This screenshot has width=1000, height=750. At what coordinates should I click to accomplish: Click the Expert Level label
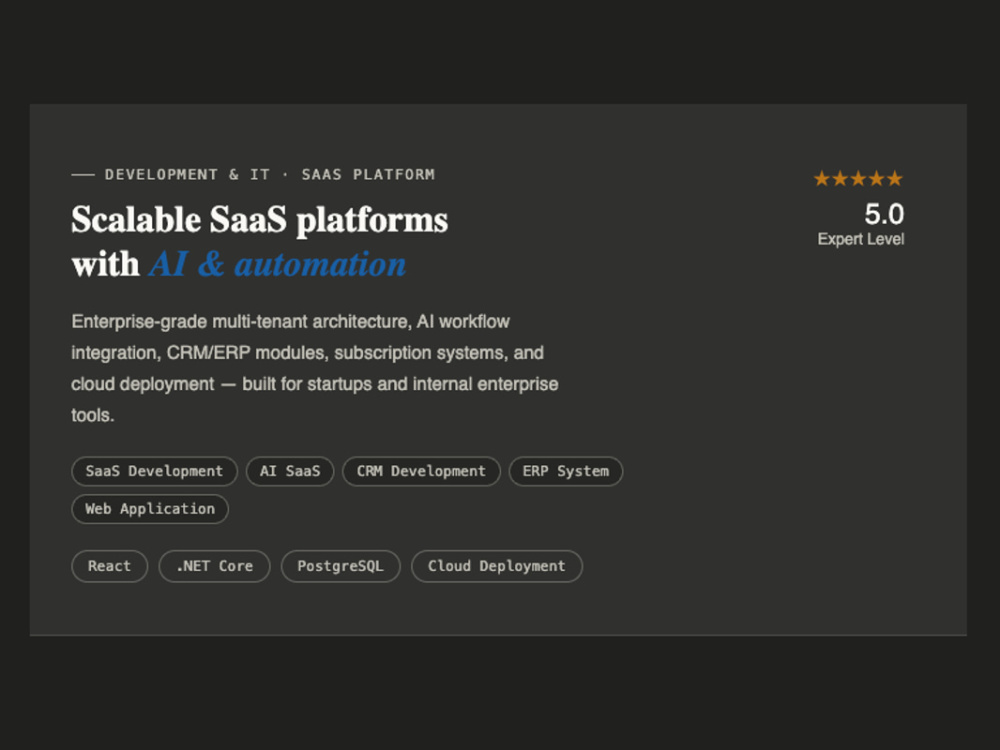(861, 239)
